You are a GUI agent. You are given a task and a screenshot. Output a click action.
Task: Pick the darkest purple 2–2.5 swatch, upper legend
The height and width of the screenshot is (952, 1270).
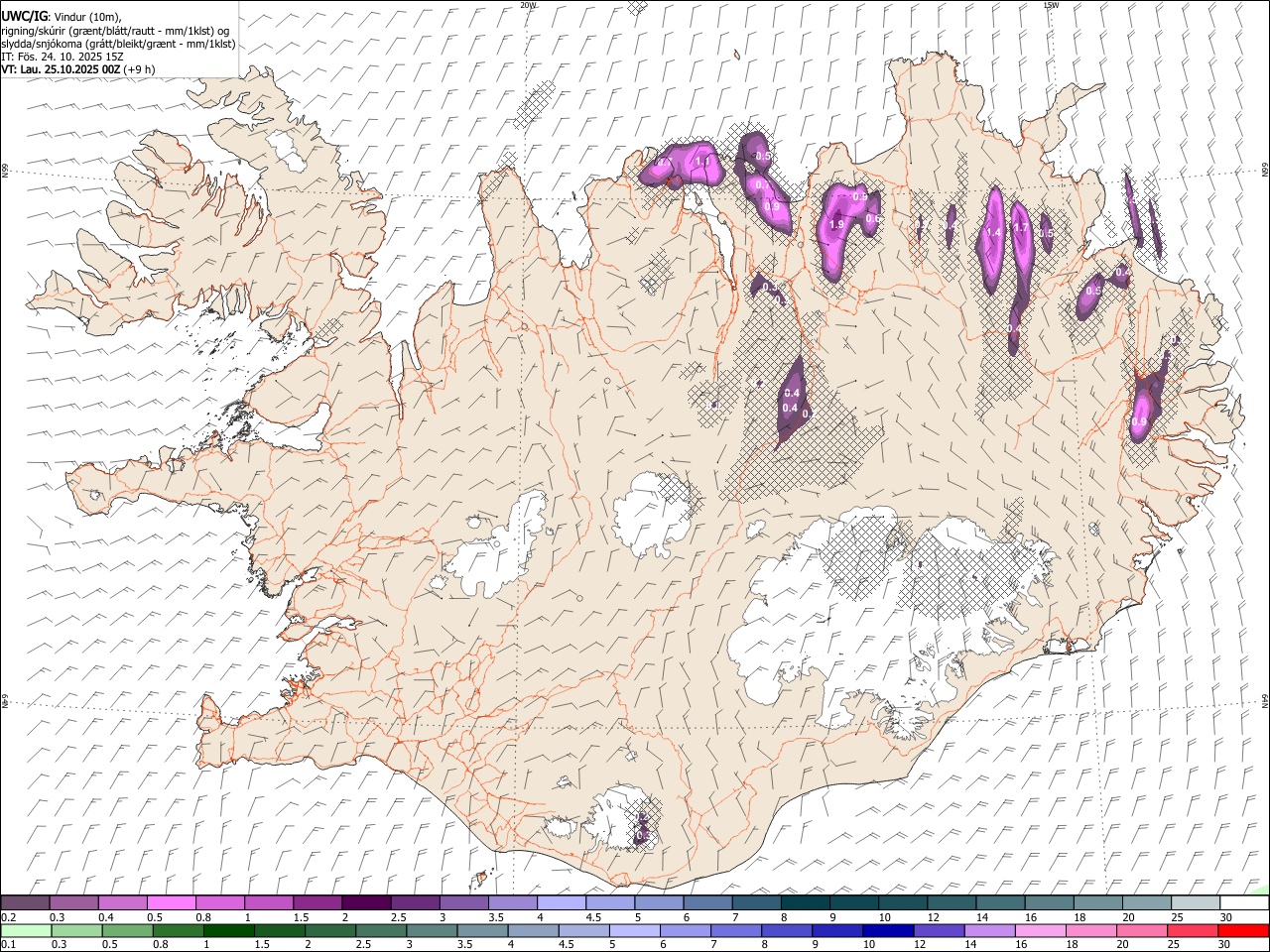[366, 903]
